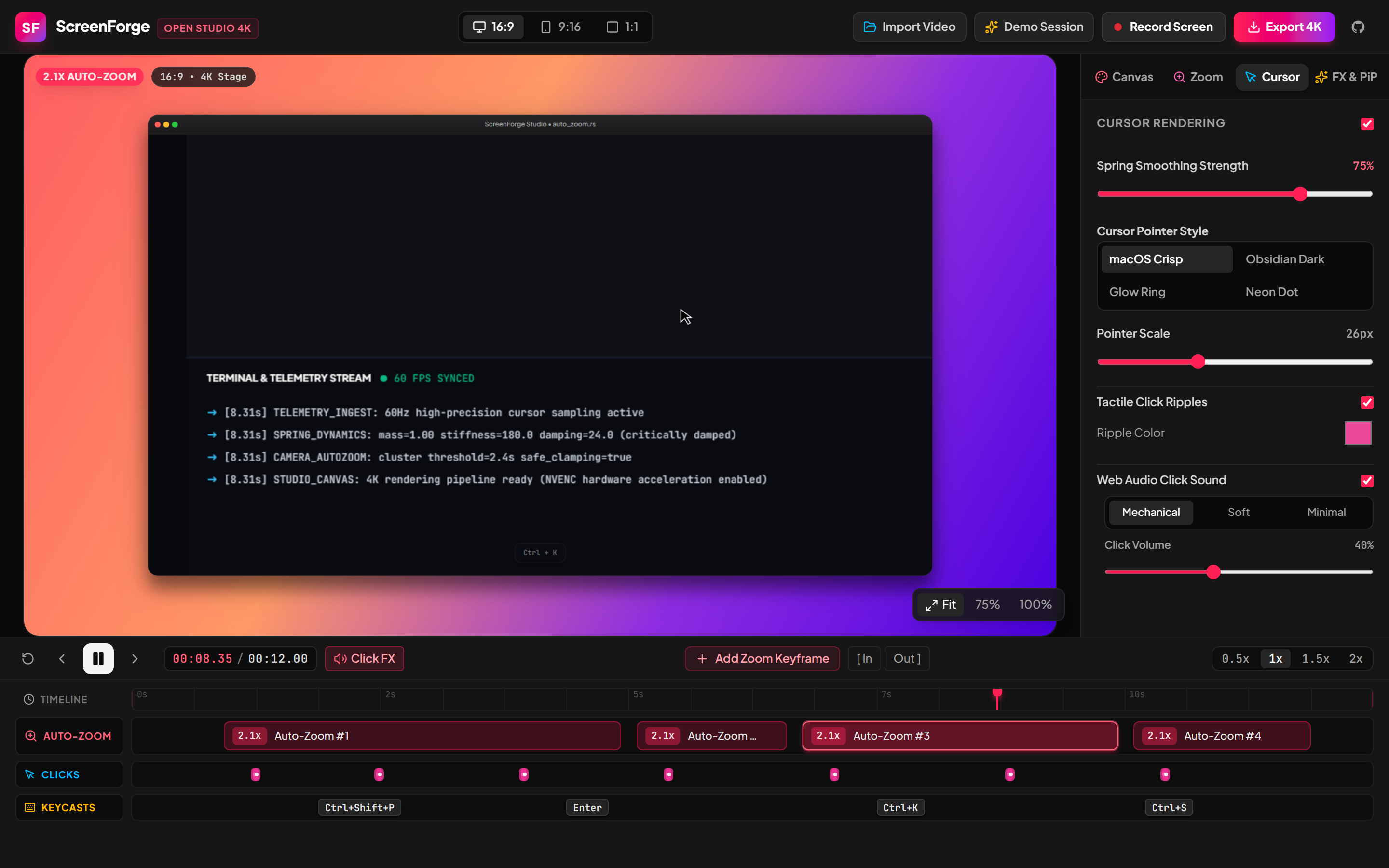Add a zoom keyframe
Screen dimensions: 1389x868
(x=762, y=658)
